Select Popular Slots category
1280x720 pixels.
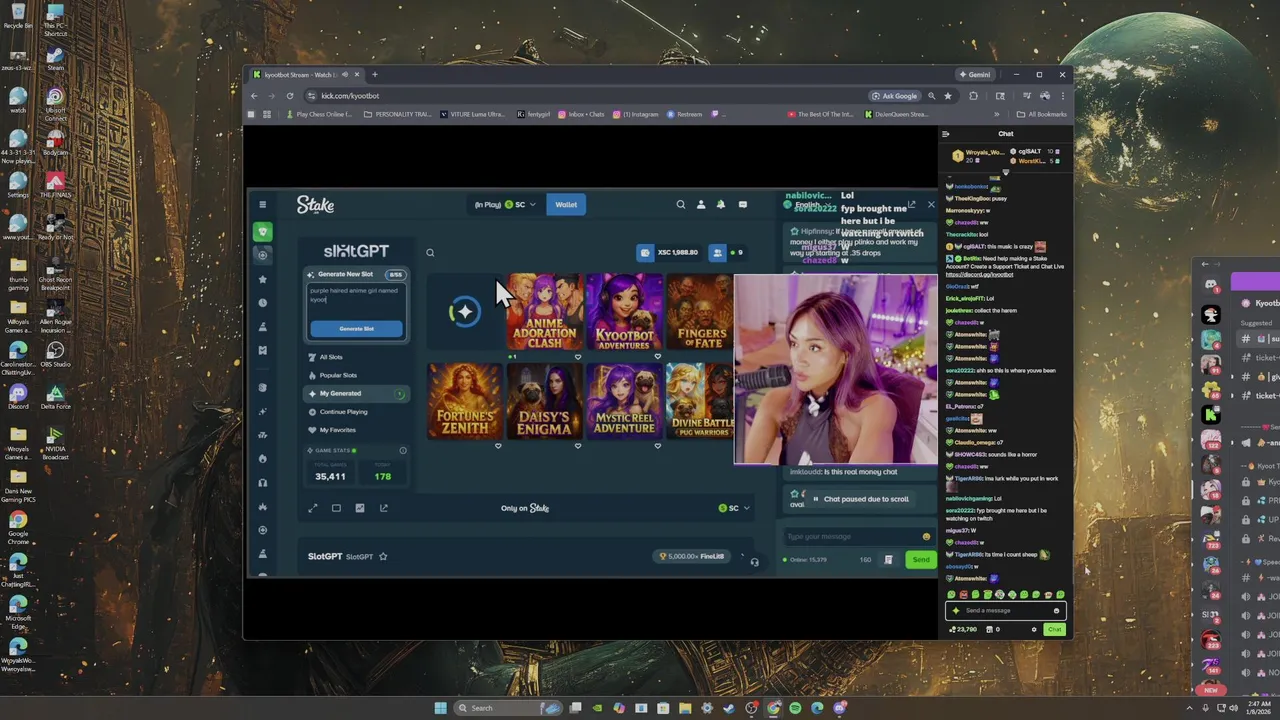click(x=338, y=375)
